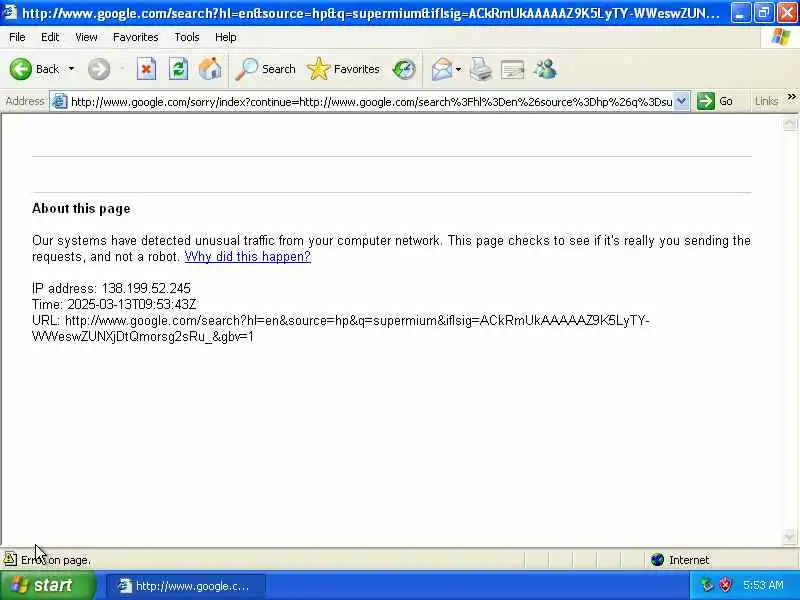
Task: Stop page loading with red X icon
Action: click(146, 69)
